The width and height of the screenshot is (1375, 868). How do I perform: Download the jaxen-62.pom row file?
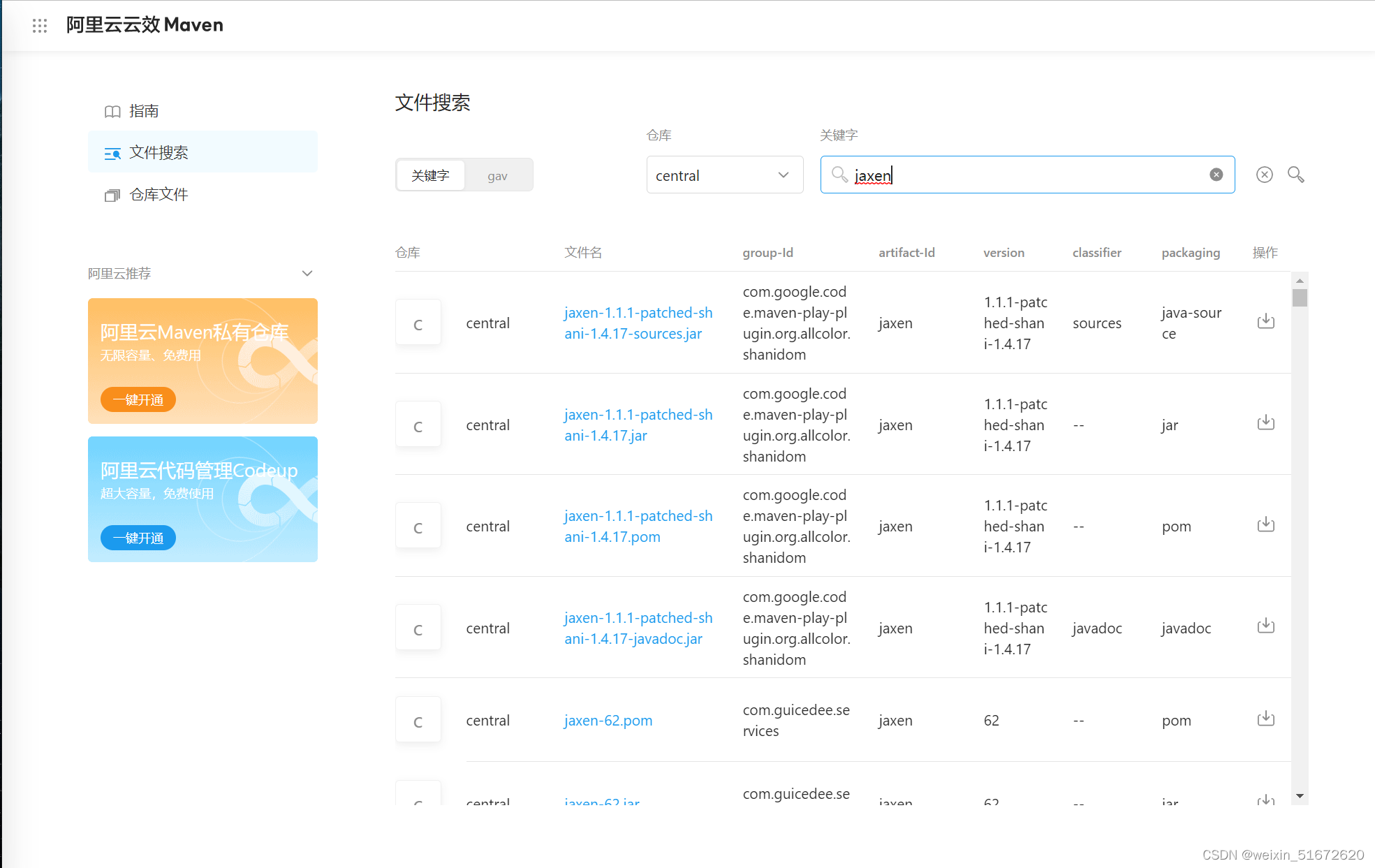1266,719
